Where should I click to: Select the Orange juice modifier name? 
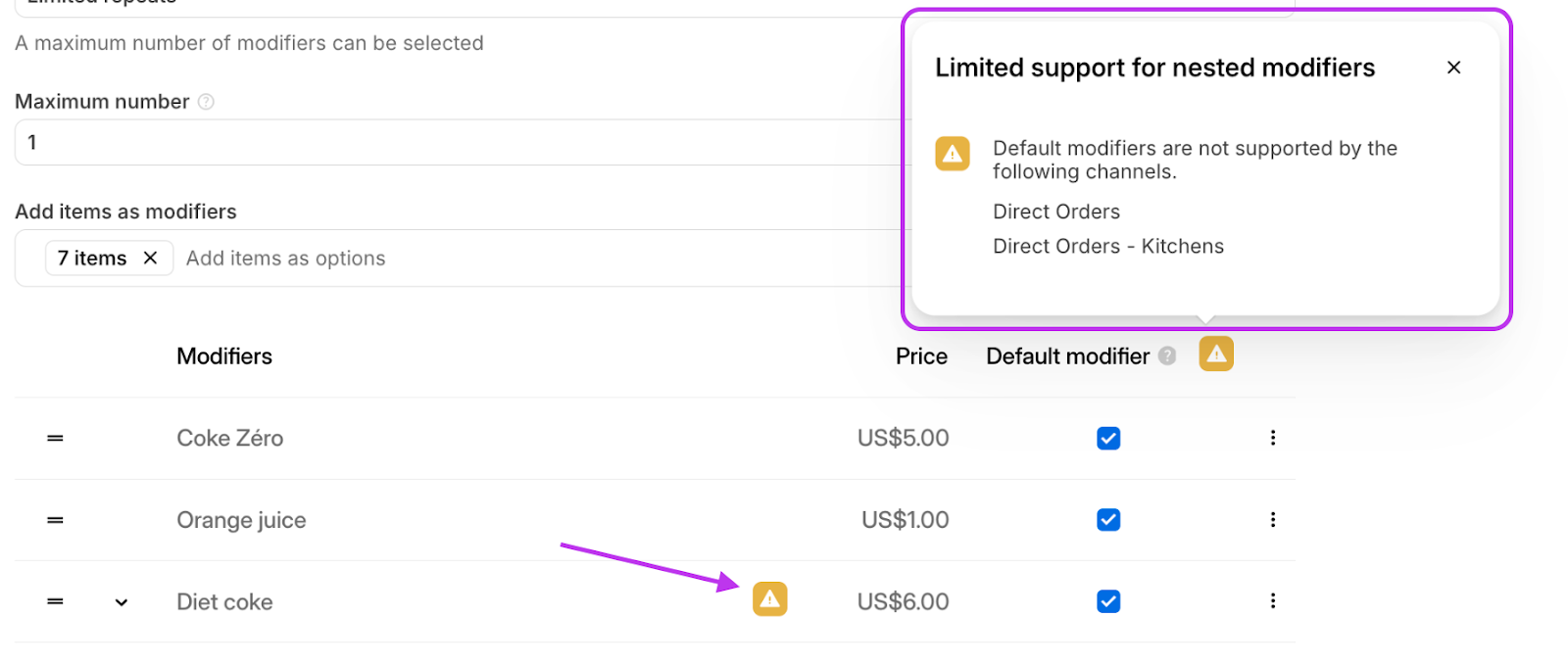(241, 520)
